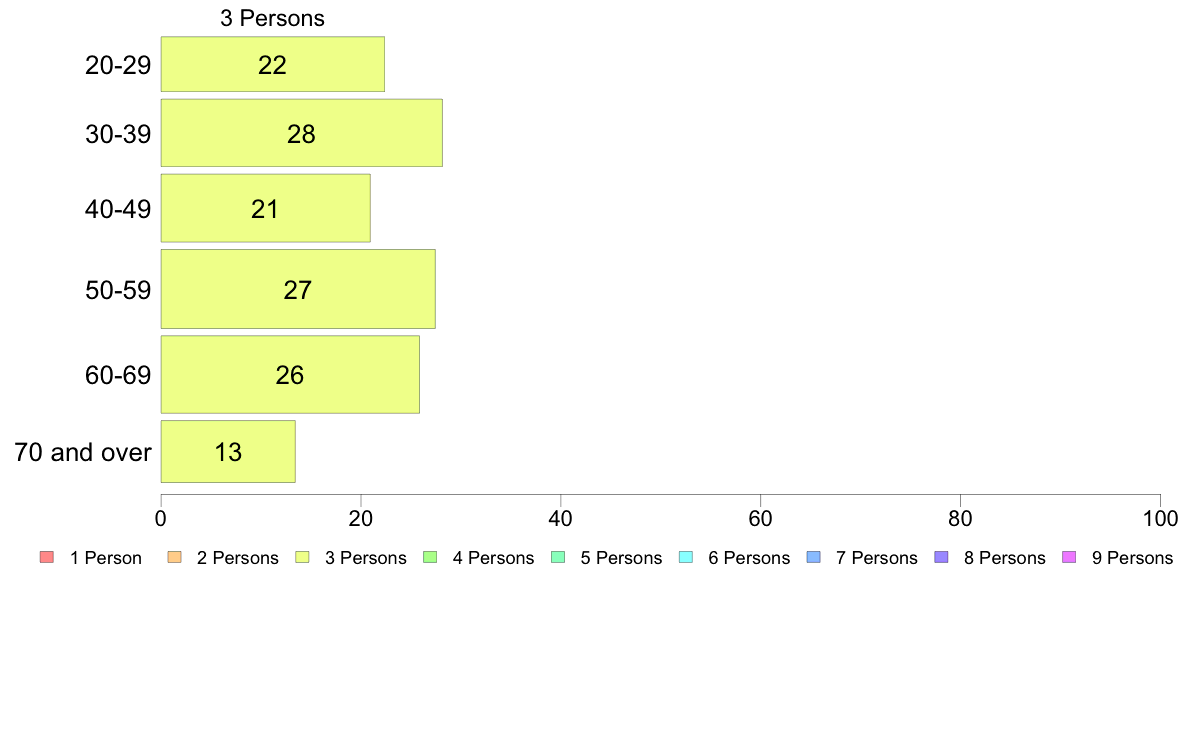Select the 60-69 bar showing 26
1188x736 pixels.
(290, 374)
